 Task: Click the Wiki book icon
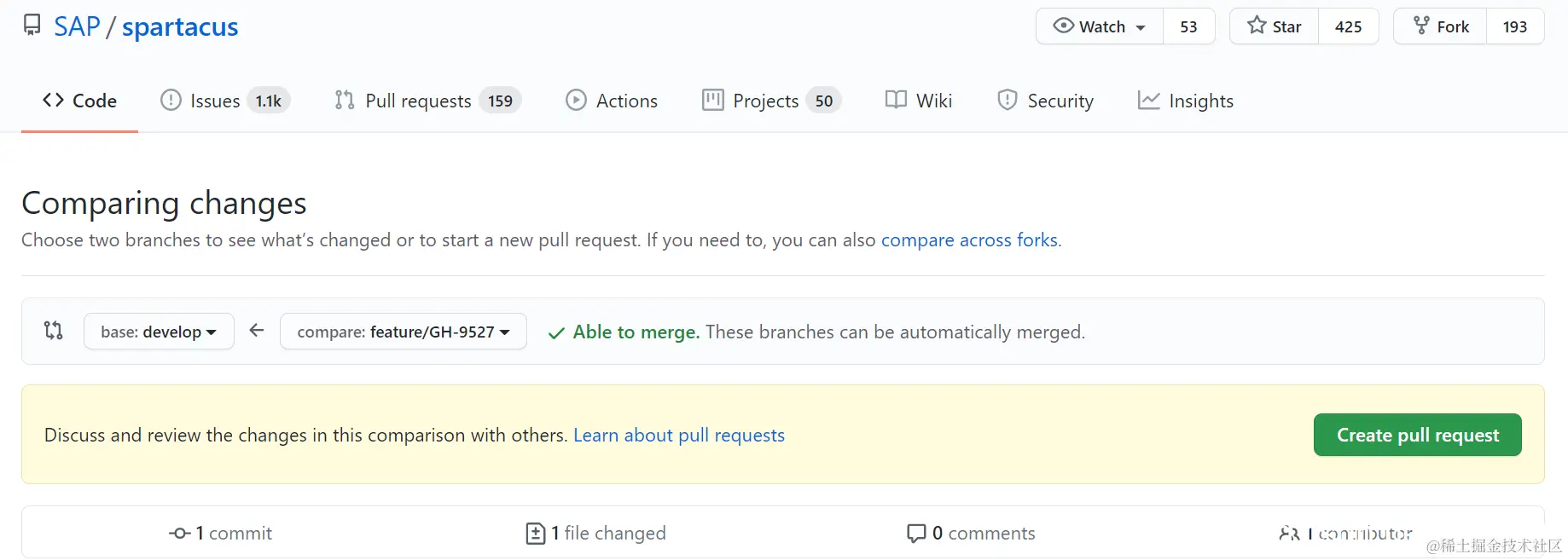[x=896, y=100]
